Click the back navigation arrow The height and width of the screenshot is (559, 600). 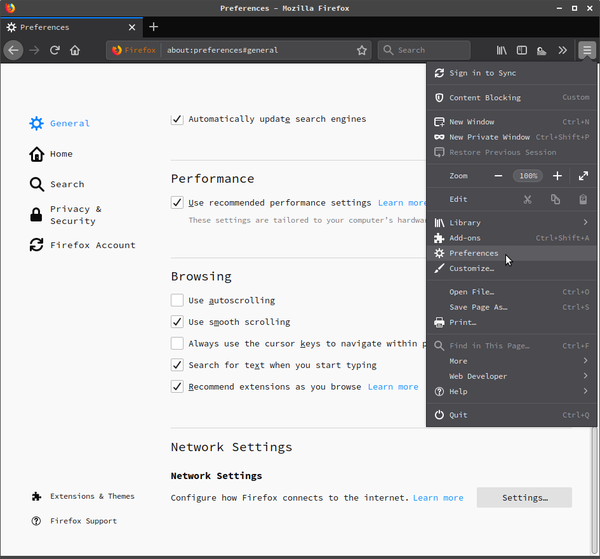click(x=13, y=50)
